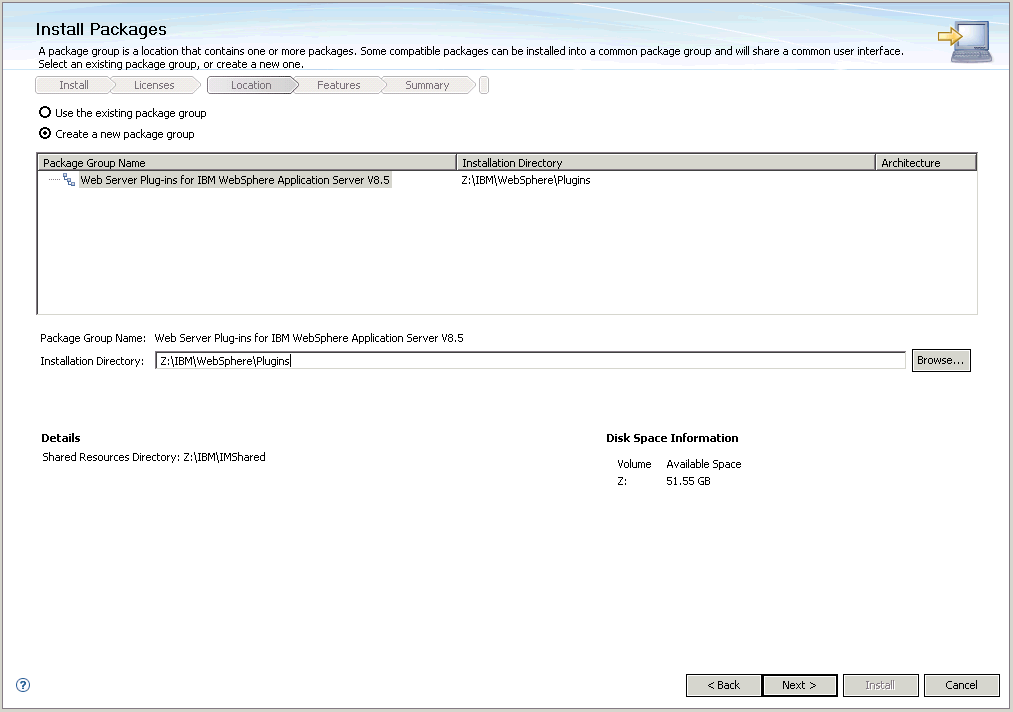Image resolution: width=1013 pixels, height=712 pixels.
Task: Click the Package Group Name value label
Action: 309,338
